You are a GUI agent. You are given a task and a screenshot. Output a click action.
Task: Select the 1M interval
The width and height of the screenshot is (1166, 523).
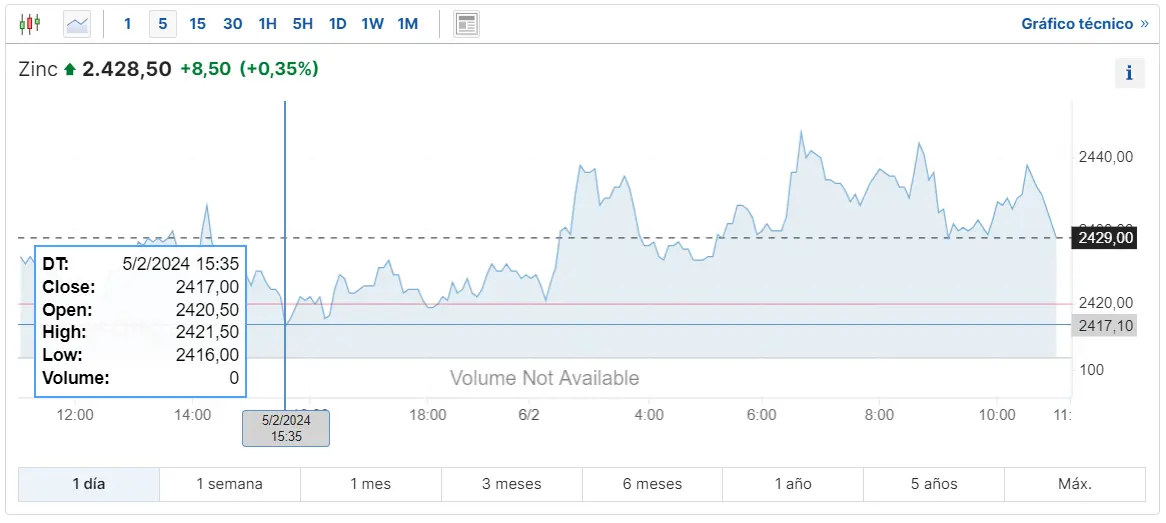tap(407, 23)
